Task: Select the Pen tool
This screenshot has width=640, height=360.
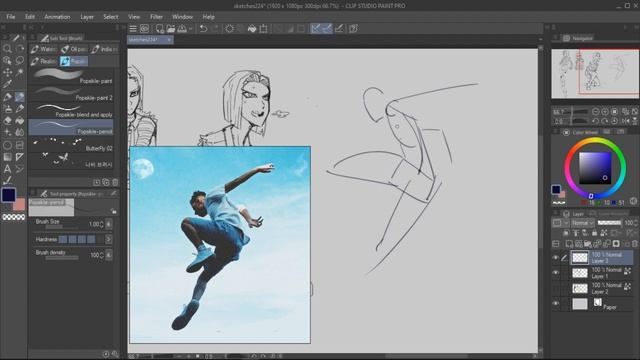Action: 7,97
